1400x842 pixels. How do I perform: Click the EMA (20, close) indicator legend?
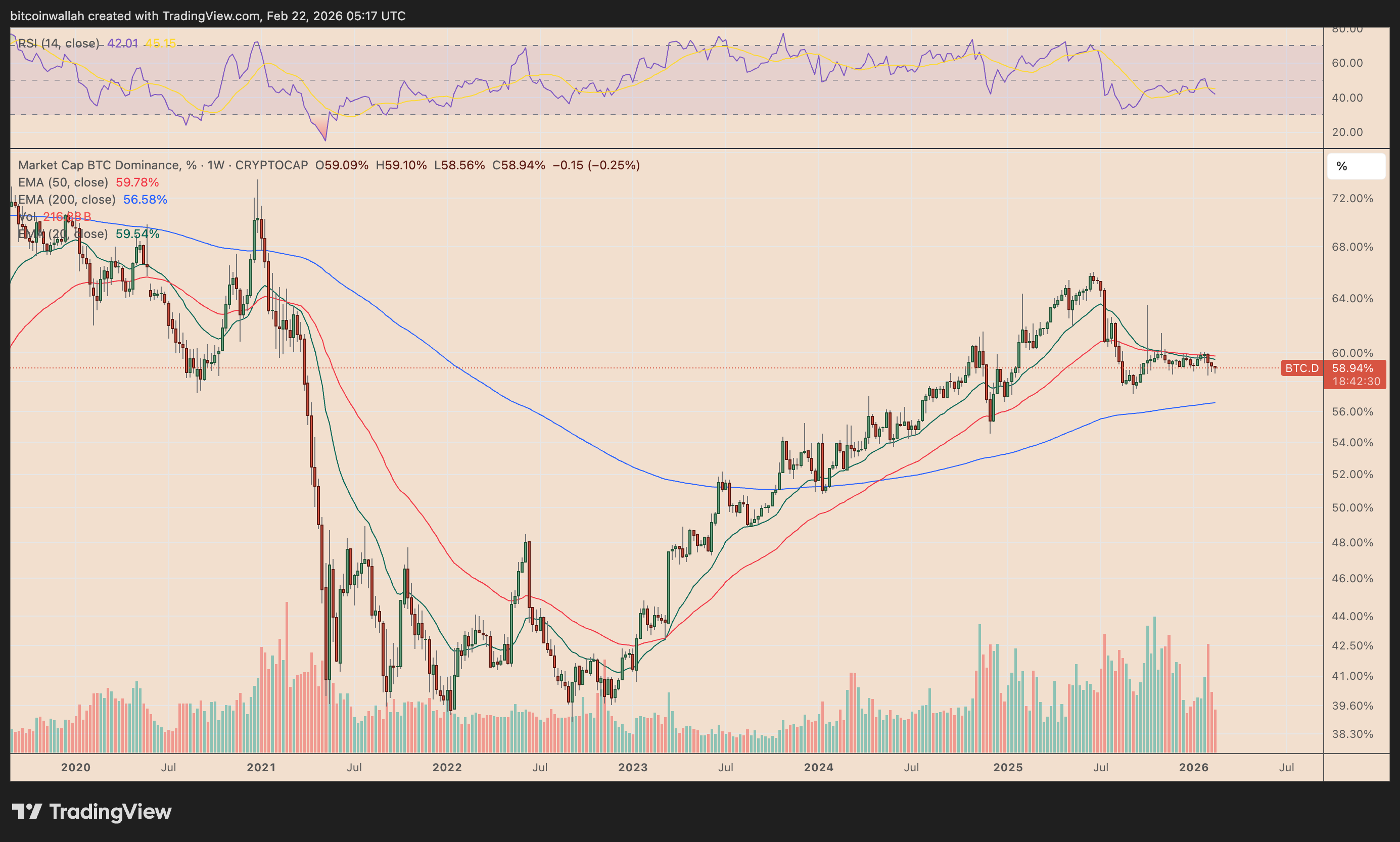(63, 234)
